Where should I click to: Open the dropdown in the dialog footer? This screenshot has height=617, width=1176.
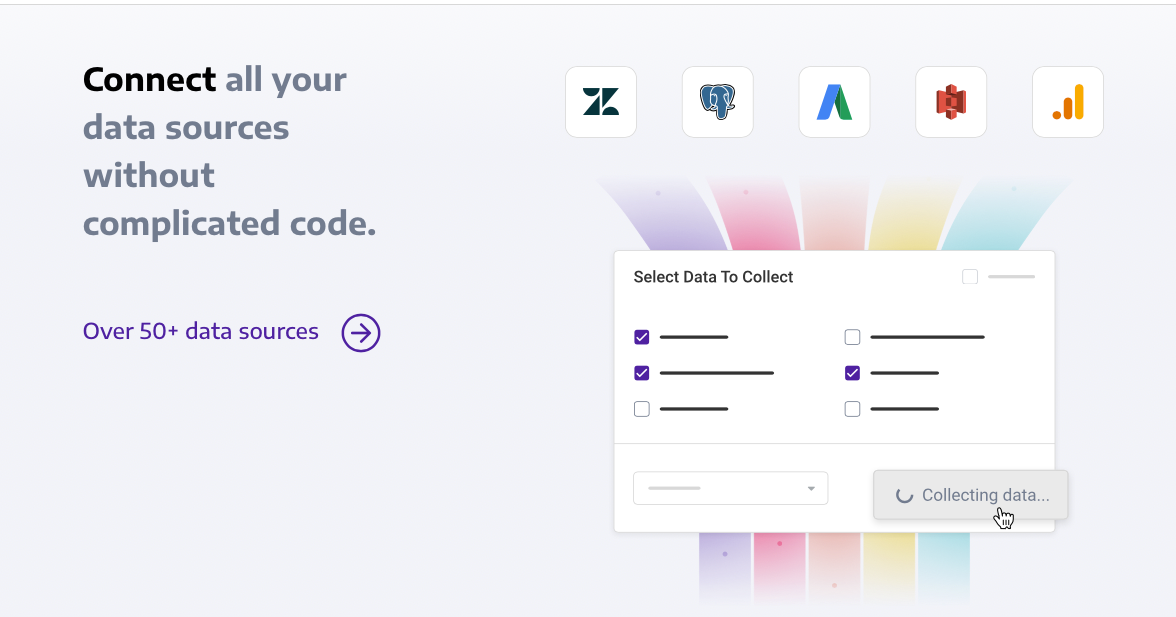click(x=730, y=488)
